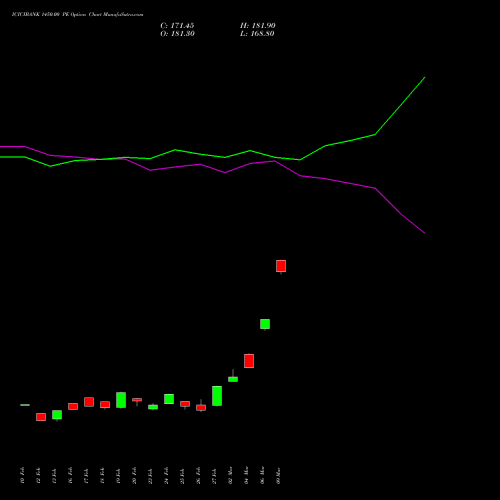Screen dimensions: 500x500
Task: Click the 17 Feb date label
Action: coord(86,475)
